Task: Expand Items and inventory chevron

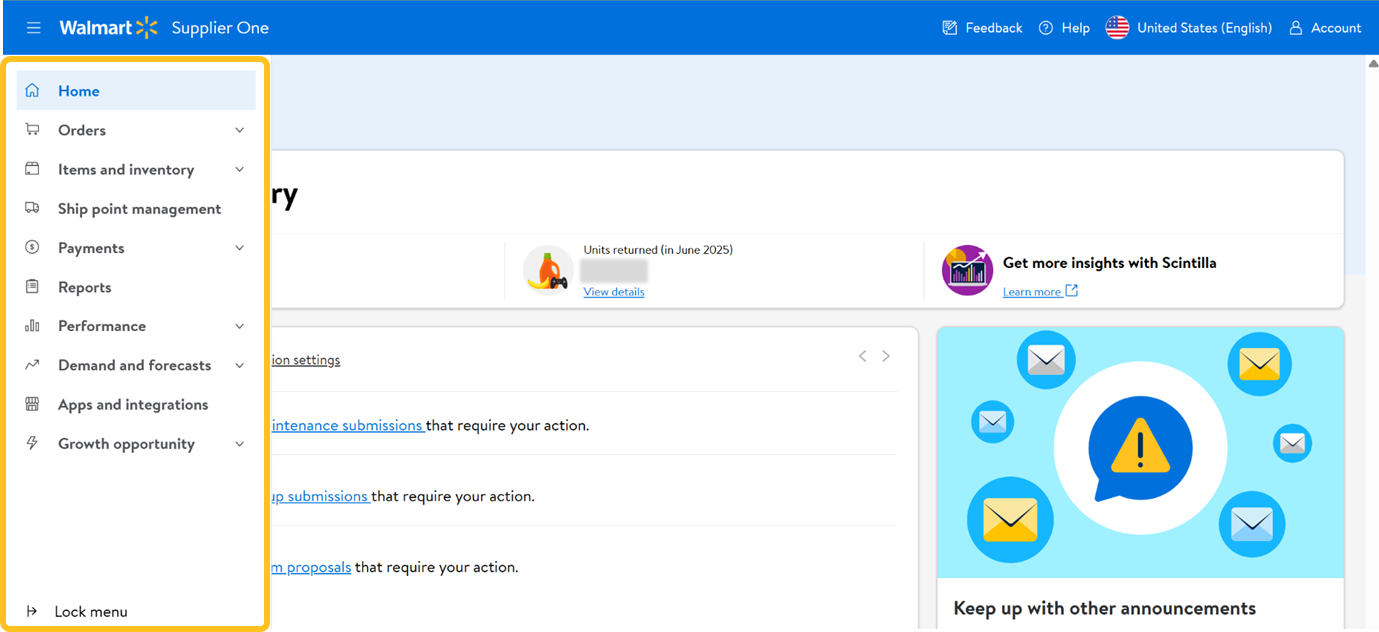Action: 239,169
